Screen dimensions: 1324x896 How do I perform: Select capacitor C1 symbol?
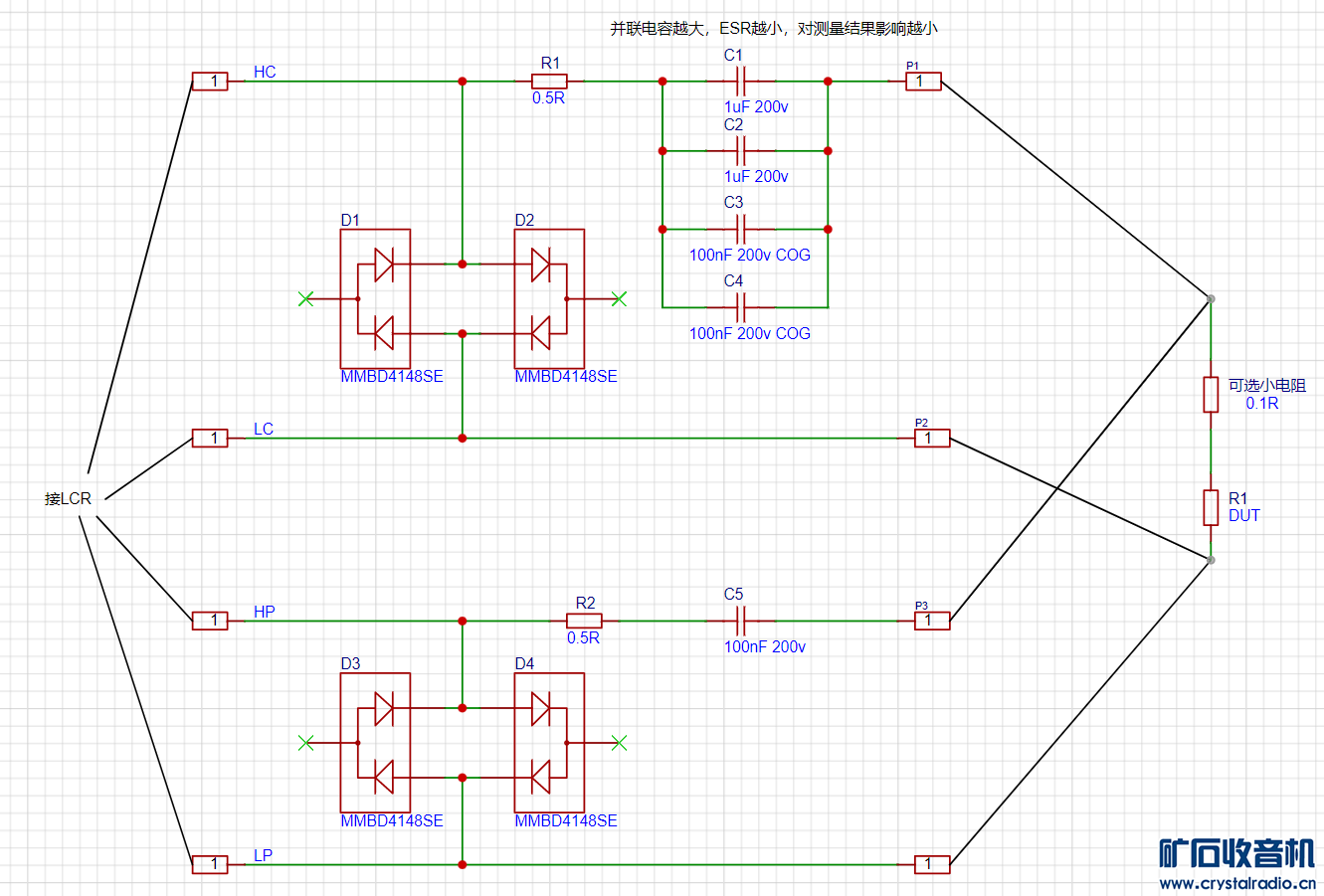740,82
